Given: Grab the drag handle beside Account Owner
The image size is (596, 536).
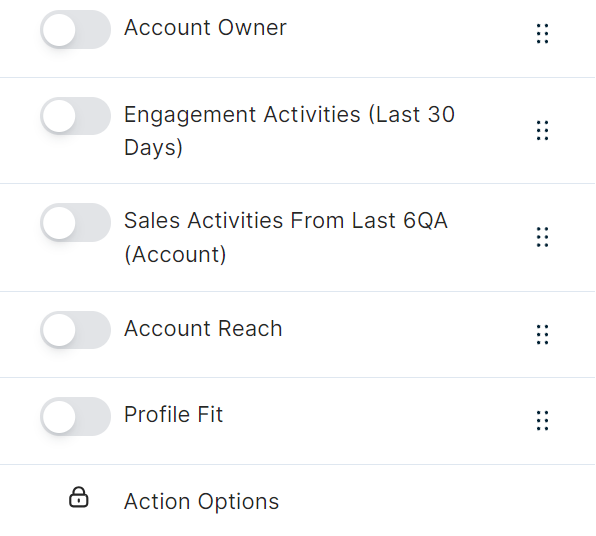Looking at the screenshot, I should pyautogui.click(x=542, y=34).
